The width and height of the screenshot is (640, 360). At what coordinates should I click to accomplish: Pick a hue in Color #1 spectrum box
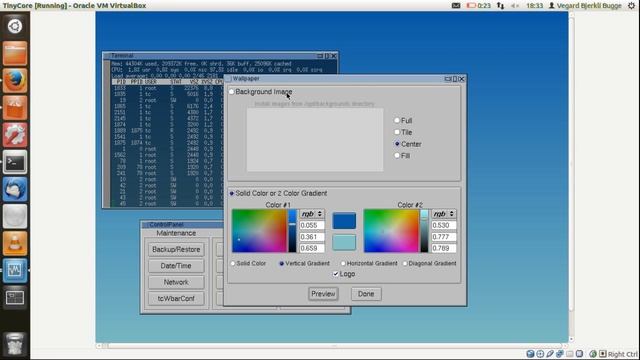pos(259,231)
